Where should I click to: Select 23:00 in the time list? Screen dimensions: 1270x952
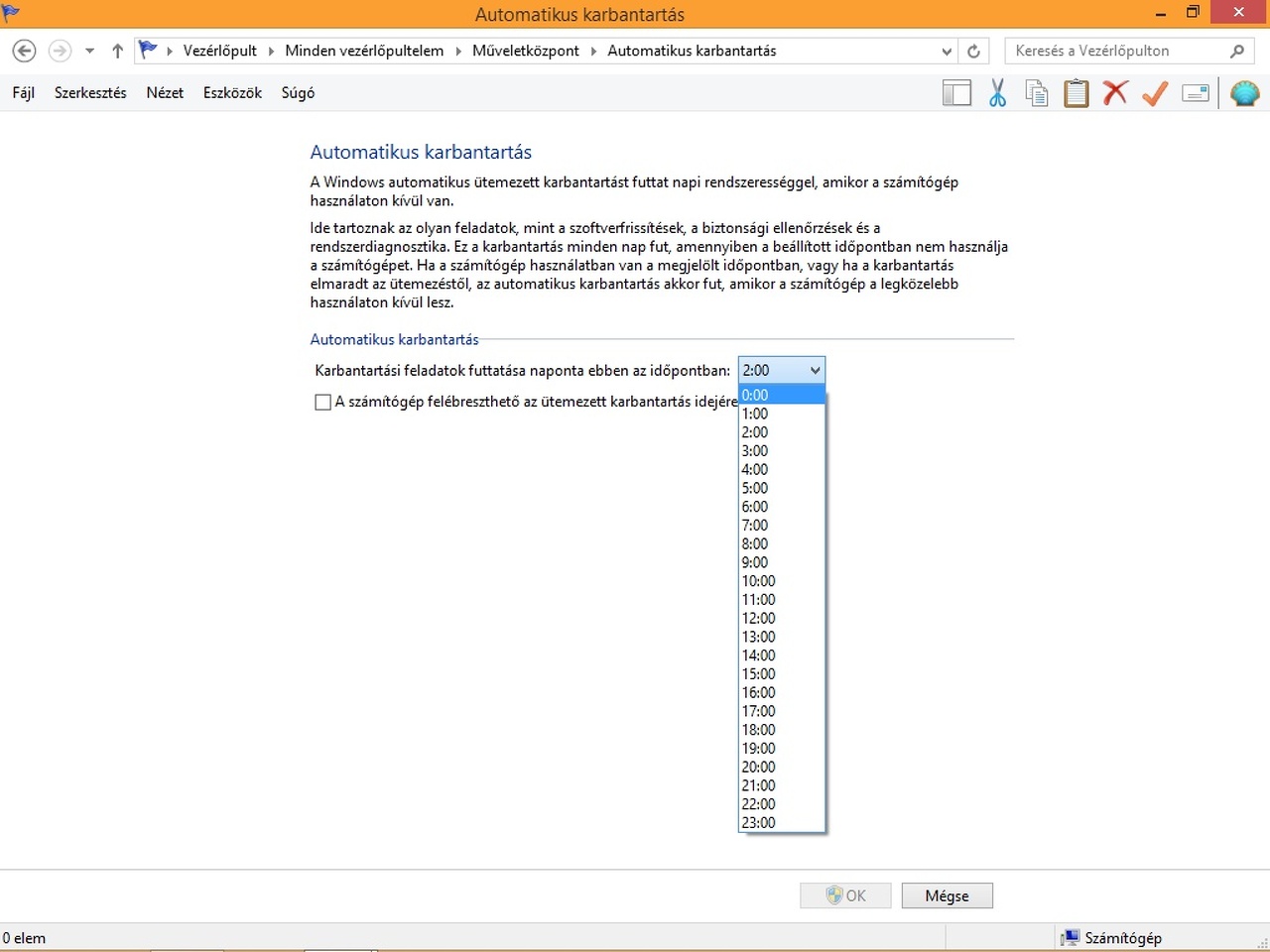click(x=782, y=822)
